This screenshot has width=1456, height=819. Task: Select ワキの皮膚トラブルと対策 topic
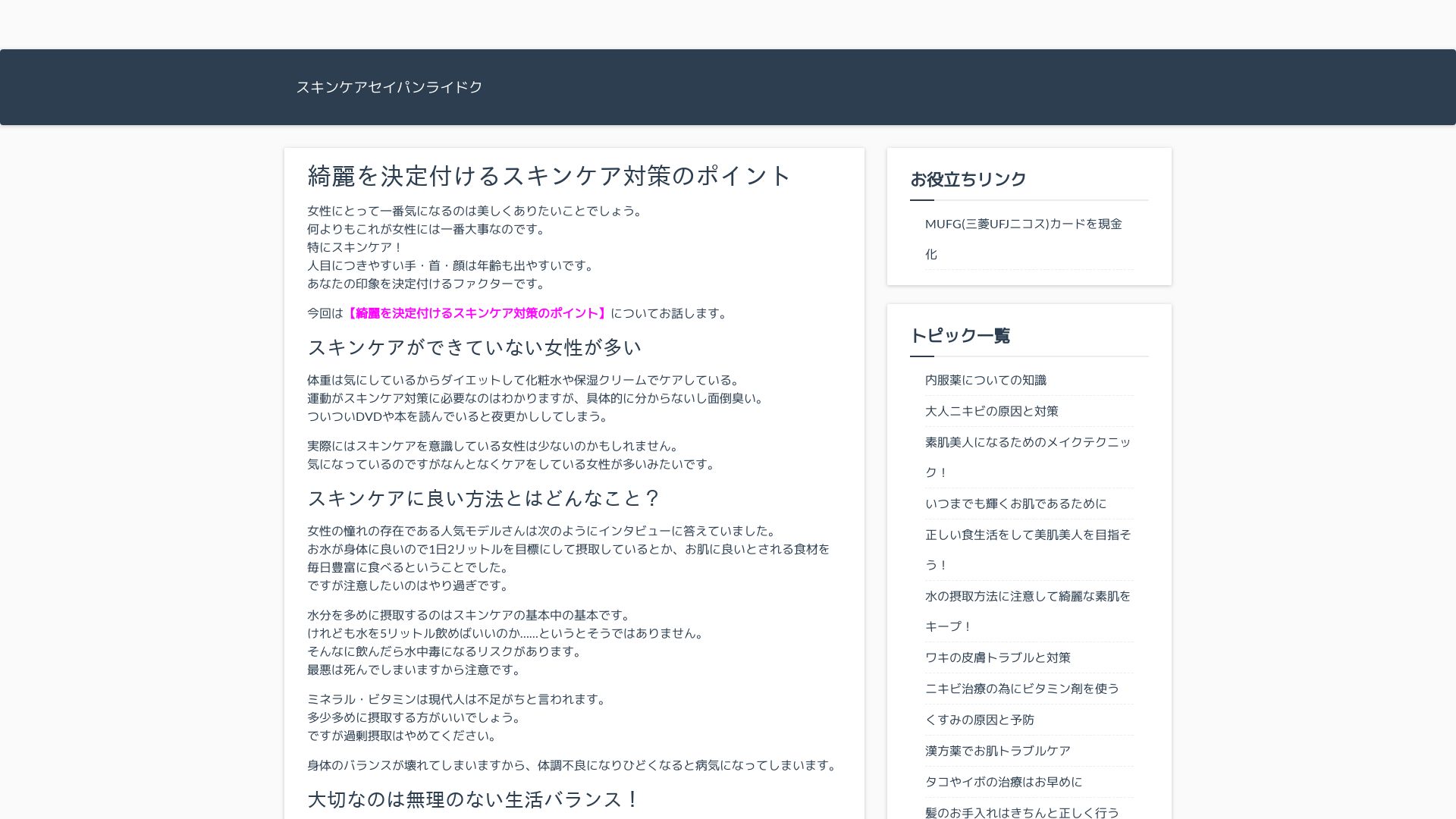997,657
